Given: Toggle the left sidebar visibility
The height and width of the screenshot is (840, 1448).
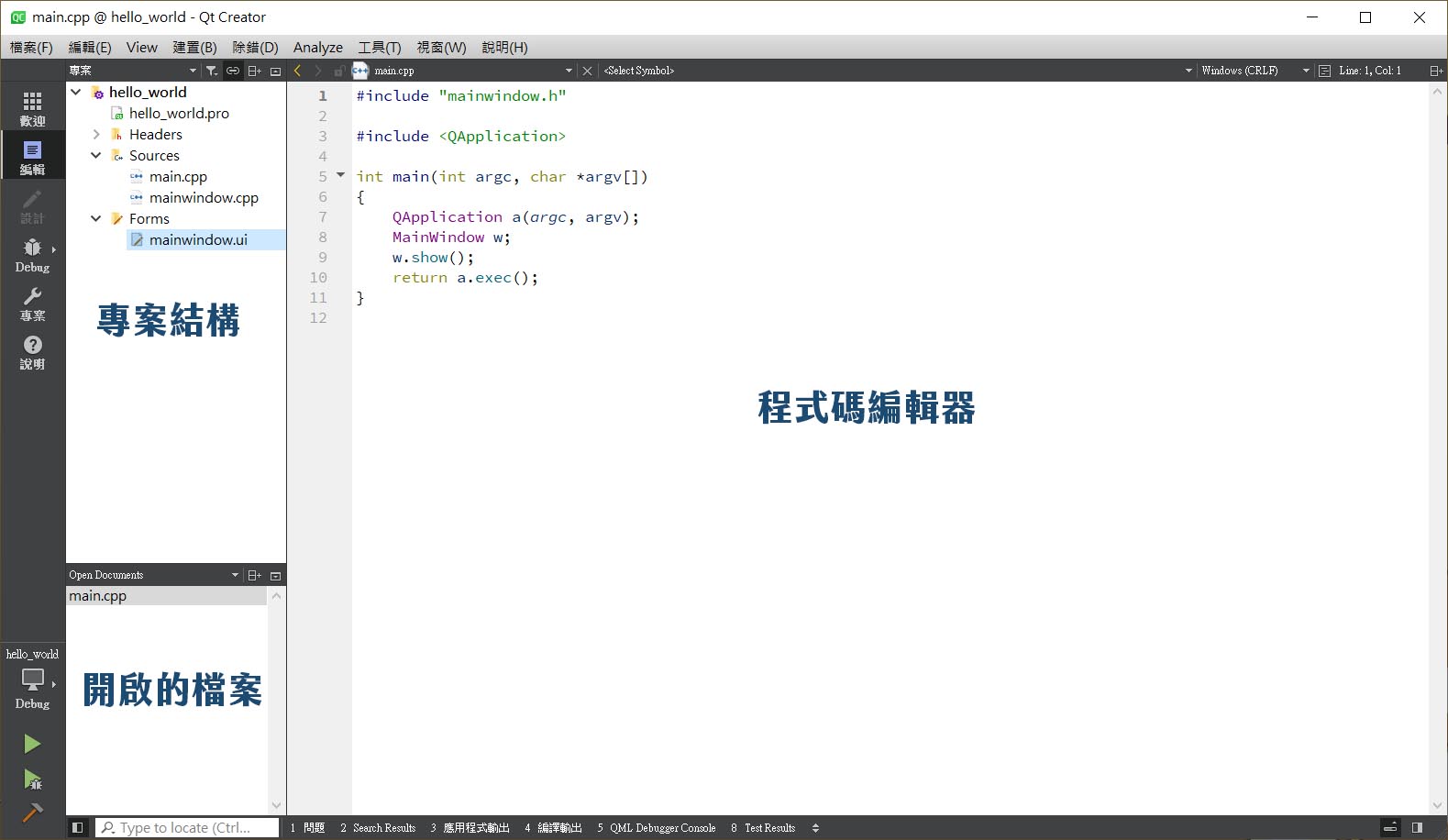Looking at the screenshot, I should coord(78,827).
